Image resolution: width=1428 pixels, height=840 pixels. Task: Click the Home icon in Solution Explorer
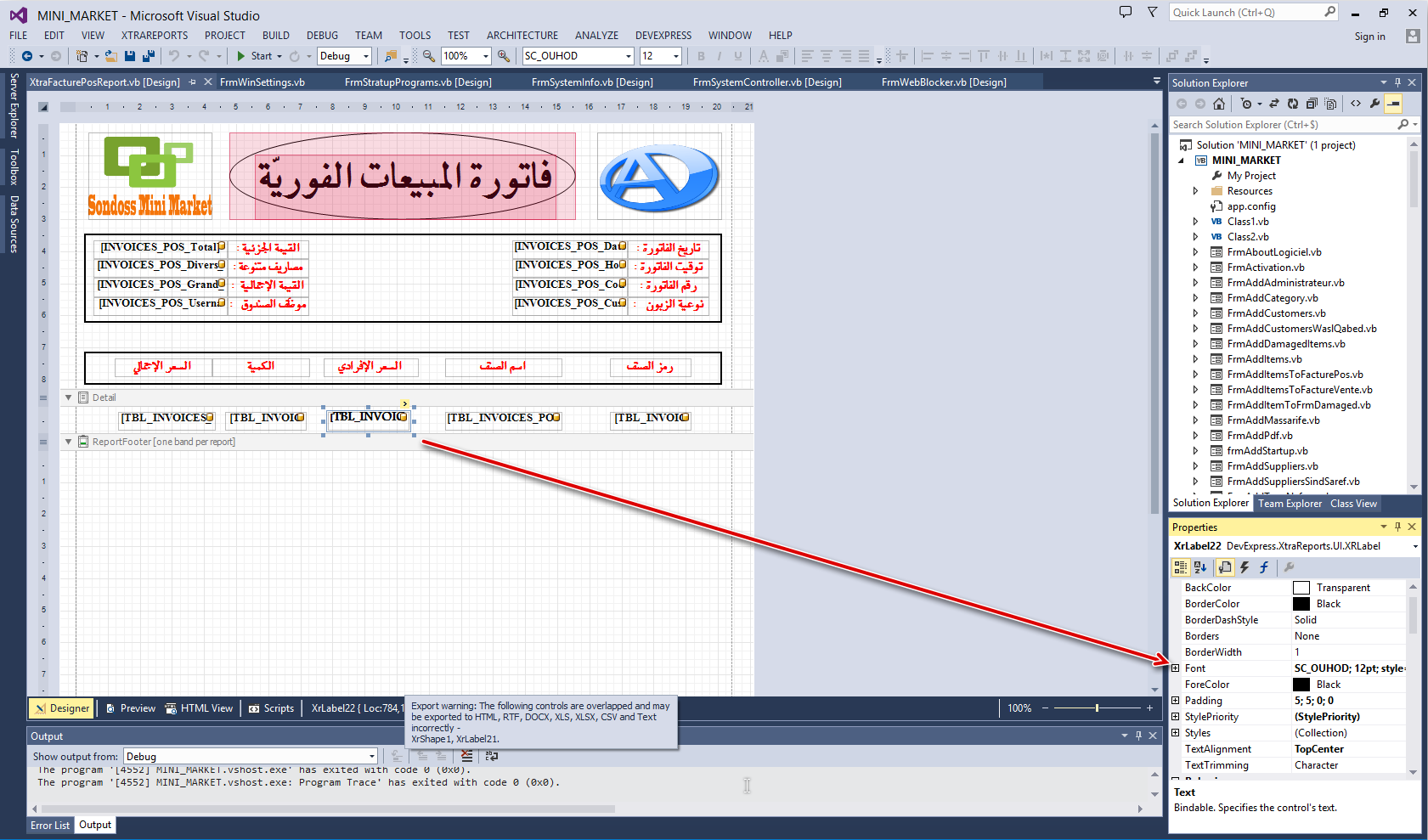[x=1219, y=104]
